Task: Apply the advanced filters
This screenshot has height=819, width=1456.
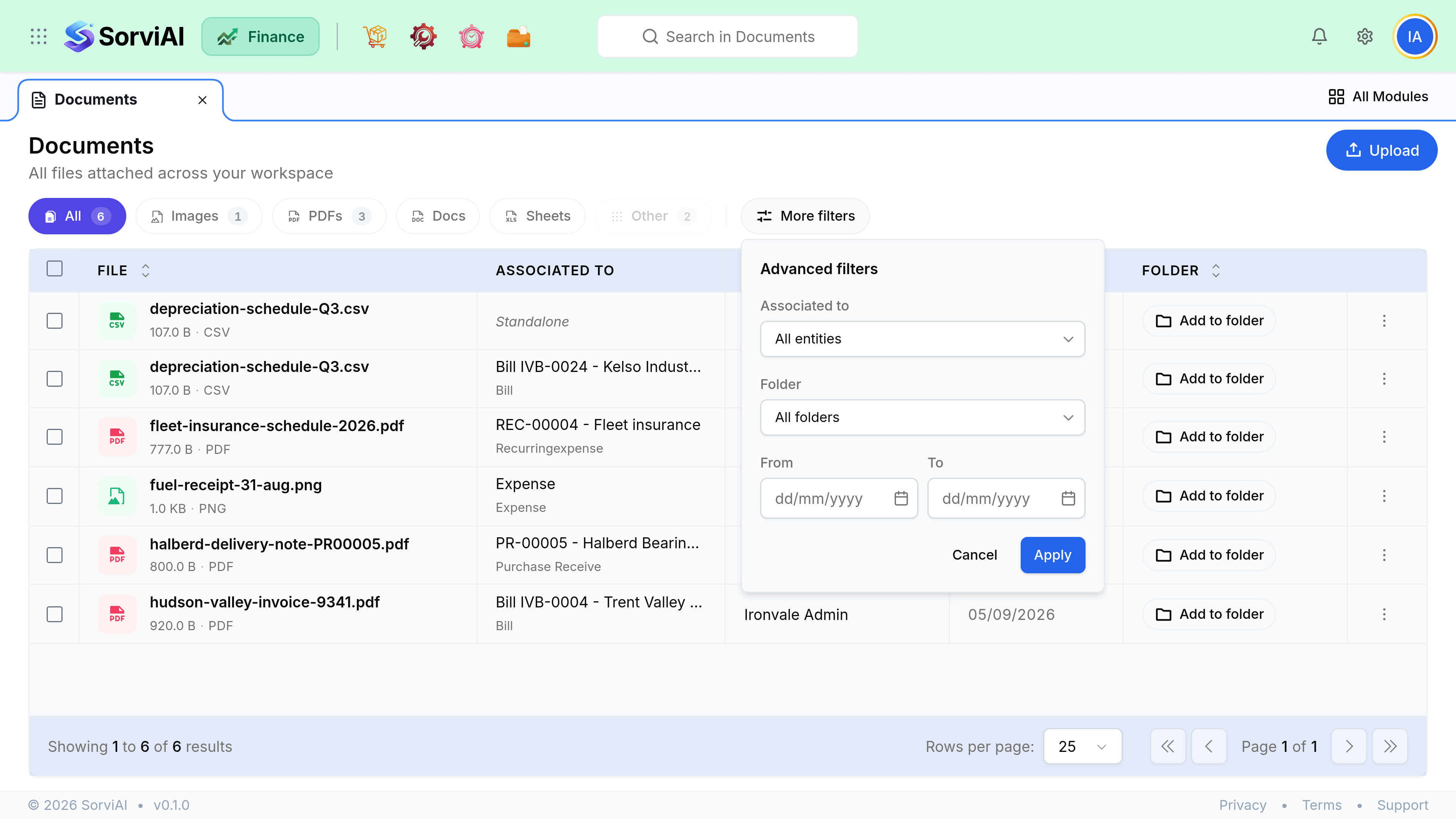Action: coord(1053,555)
